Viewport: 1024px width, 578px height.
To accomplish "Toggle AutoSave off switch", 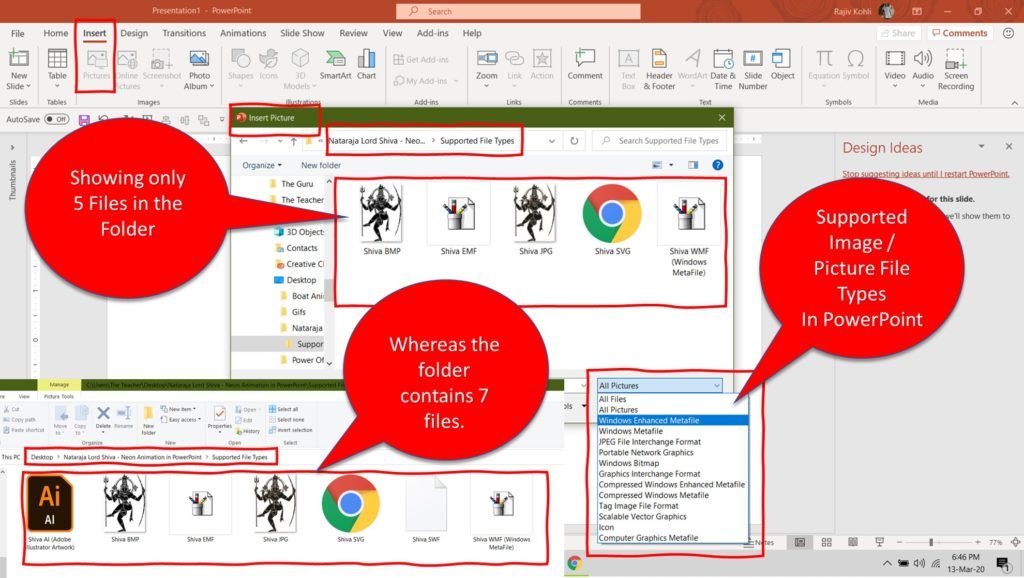I will pyautogui.click(x=57, y=120).
